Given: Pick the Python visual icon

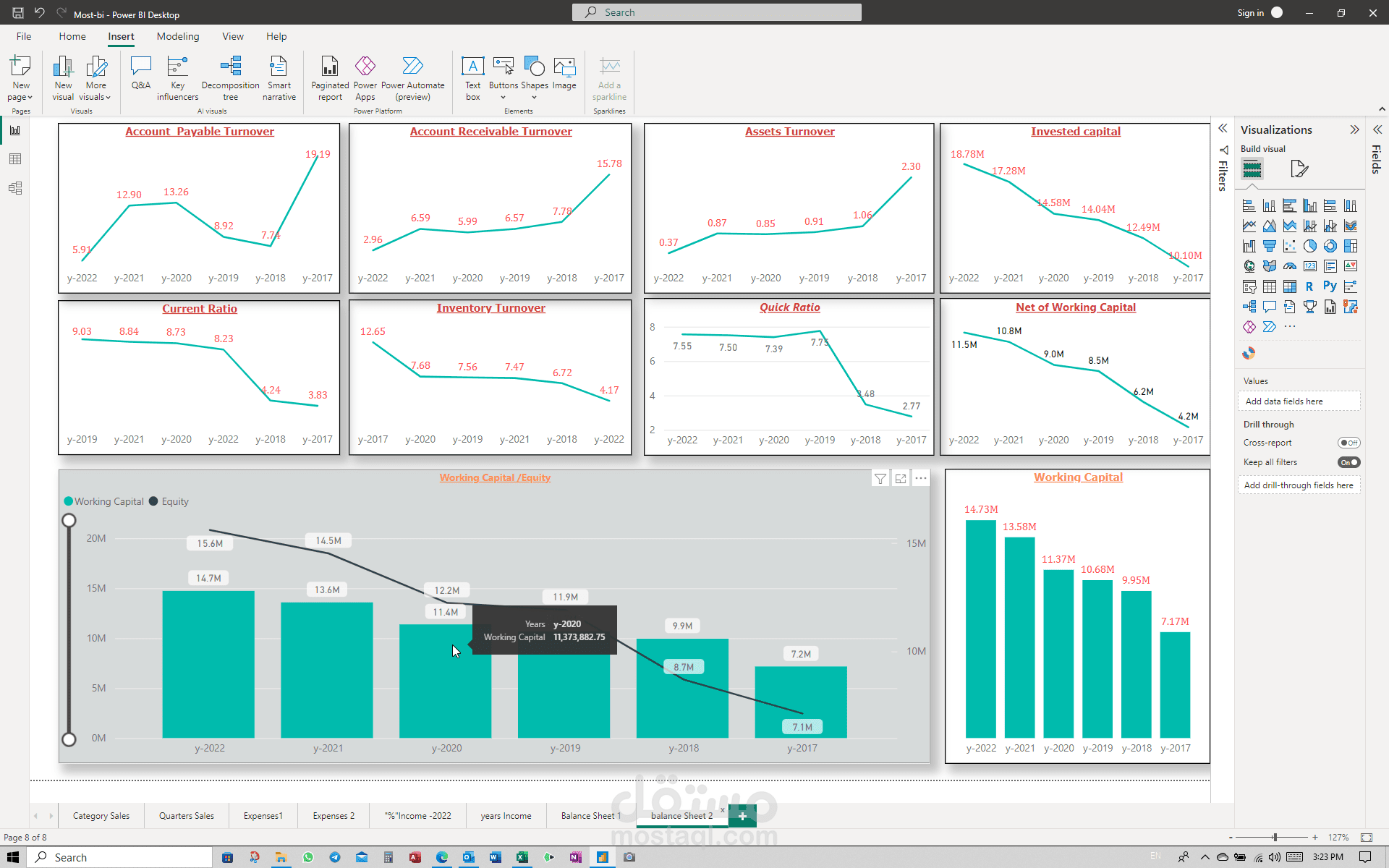Looking at the screenshot, I should pyautogui.click(x=1330, y=286).
